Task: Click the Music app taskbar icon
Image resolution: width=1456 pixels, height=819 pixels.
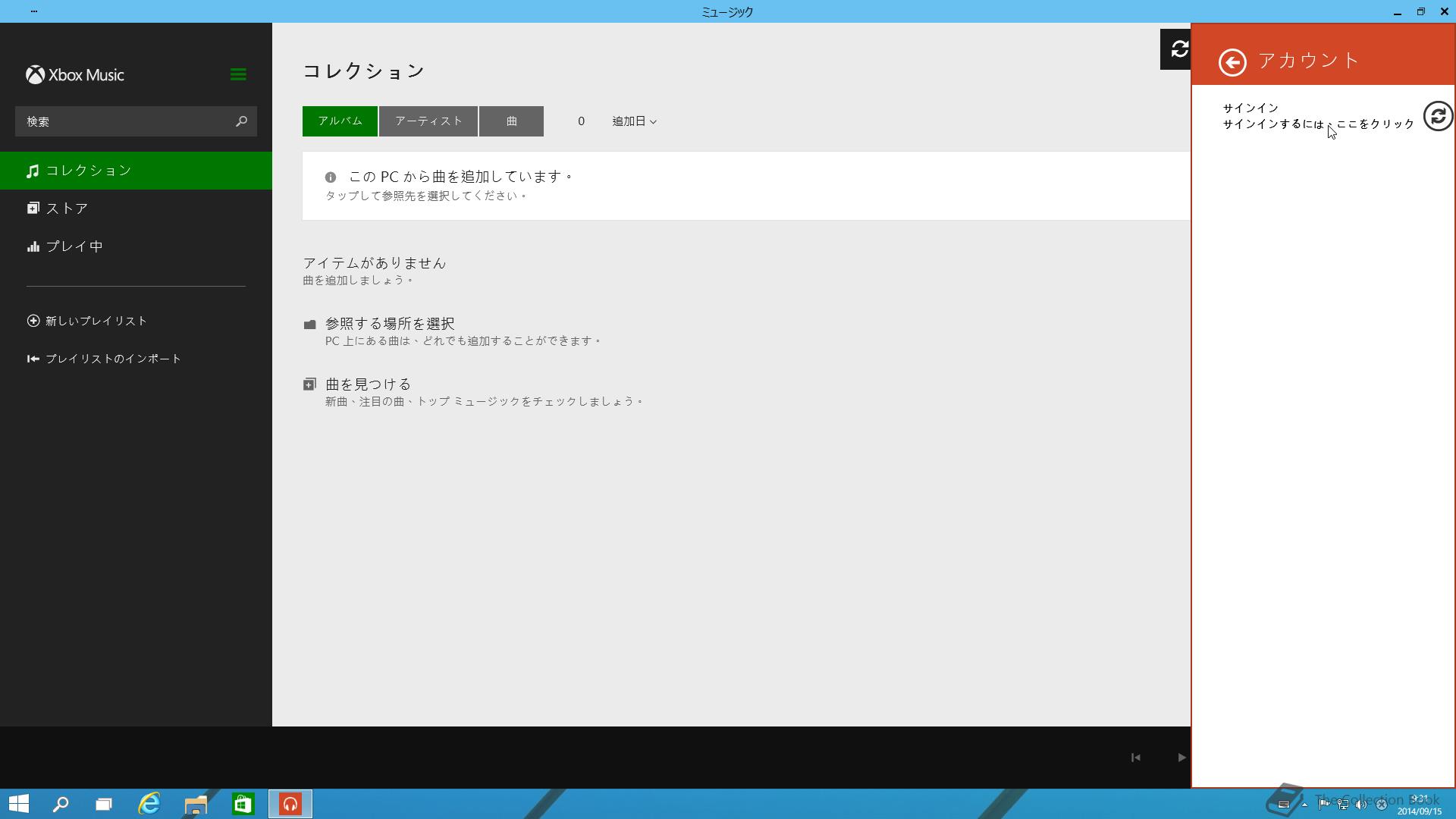Action: pos(290,804)
